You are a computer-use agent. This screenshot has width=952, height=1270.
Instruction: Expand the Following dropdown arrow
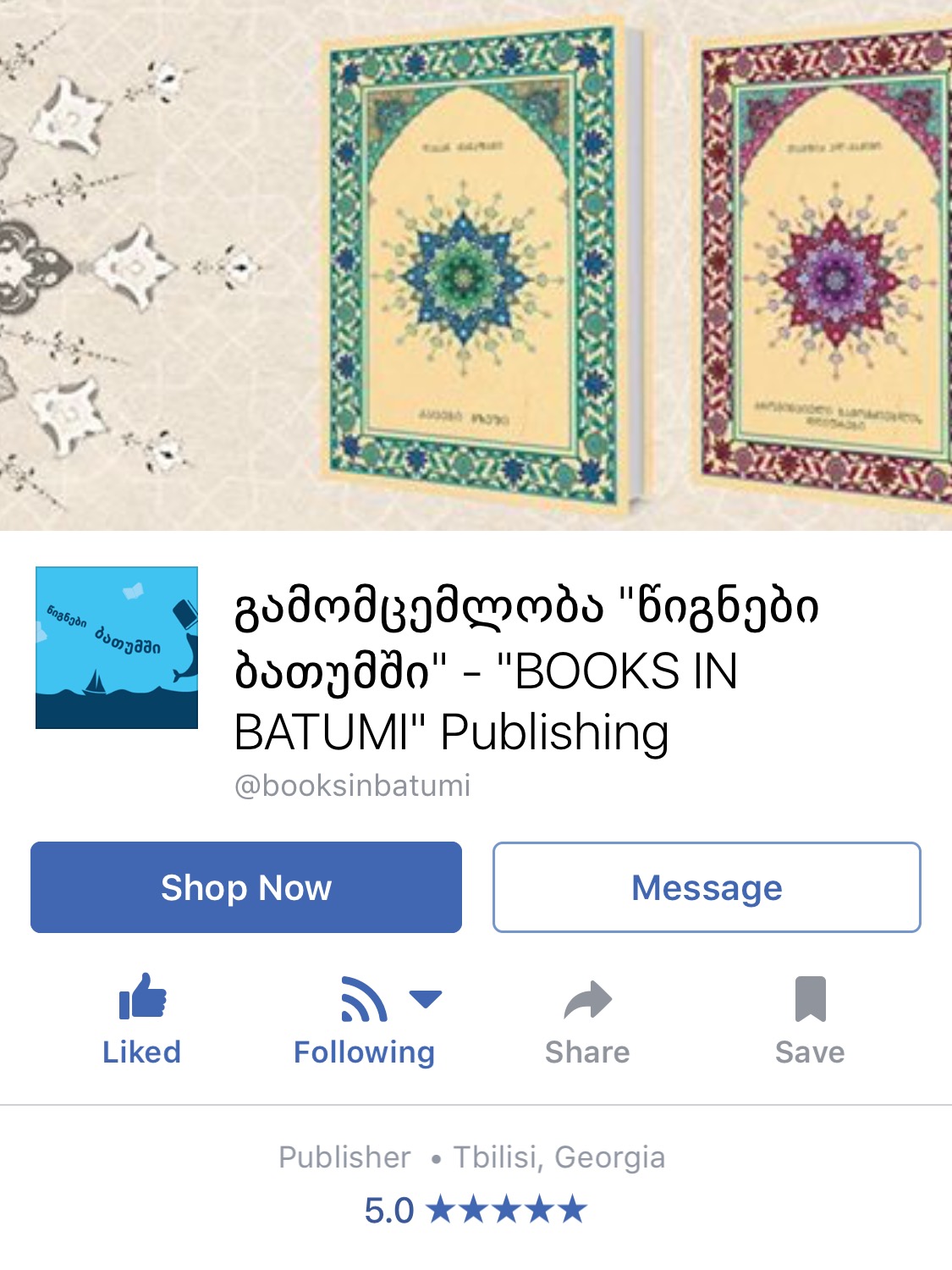click(426, 999)
